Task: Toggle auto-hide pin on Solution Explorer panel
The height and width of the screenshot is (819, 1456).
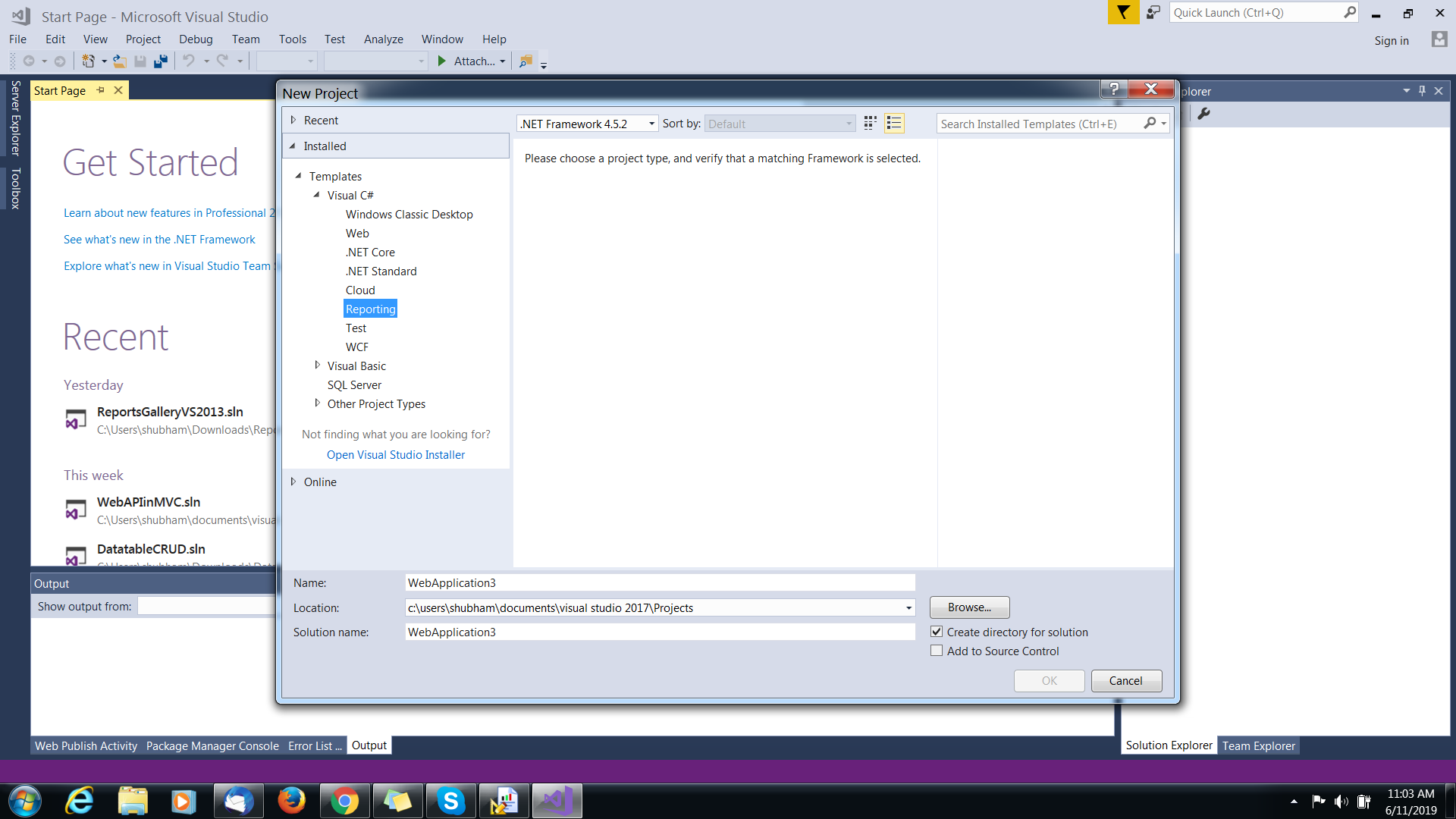Action: [1422, 90]
